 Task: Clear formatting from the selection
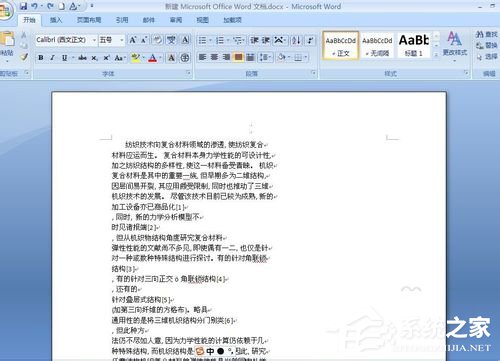157,40
